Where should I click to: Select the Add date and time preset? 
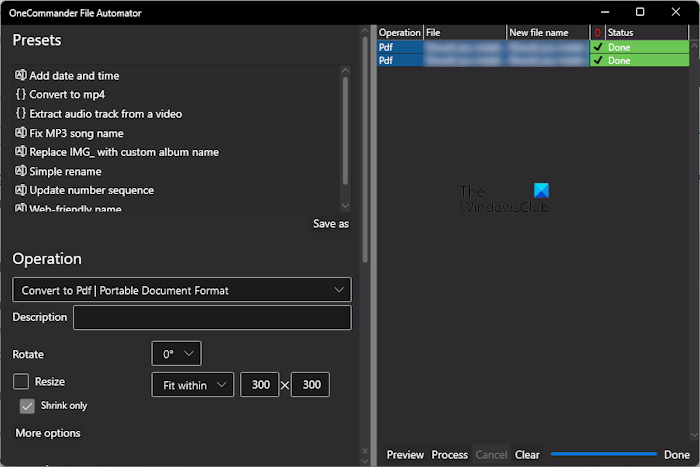74,75
